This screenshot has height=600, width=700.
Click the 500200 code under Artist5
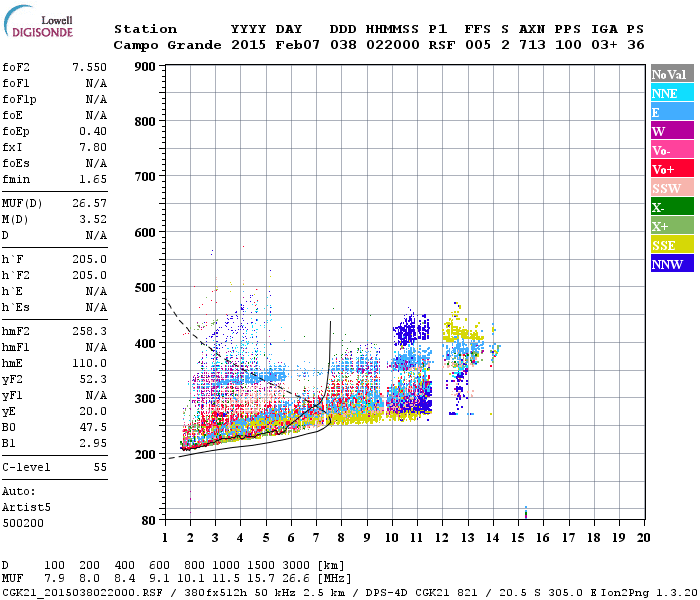(x=23, y=523)
